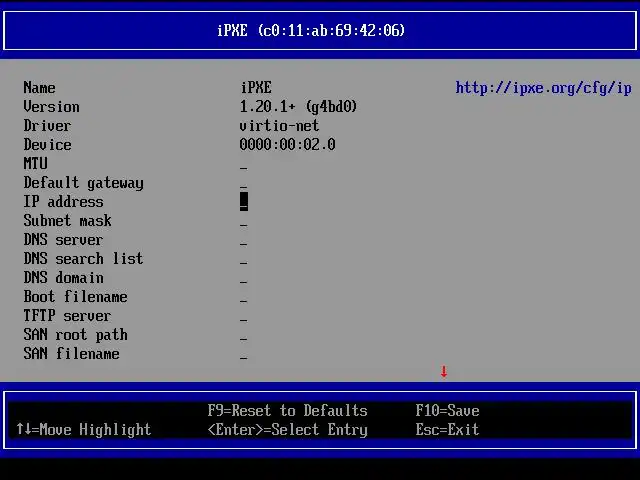This screenshot has height=480, width=640.
Task: Click the version value 1.20.1+ (g4bd0)
Action: tap(298, 107)
